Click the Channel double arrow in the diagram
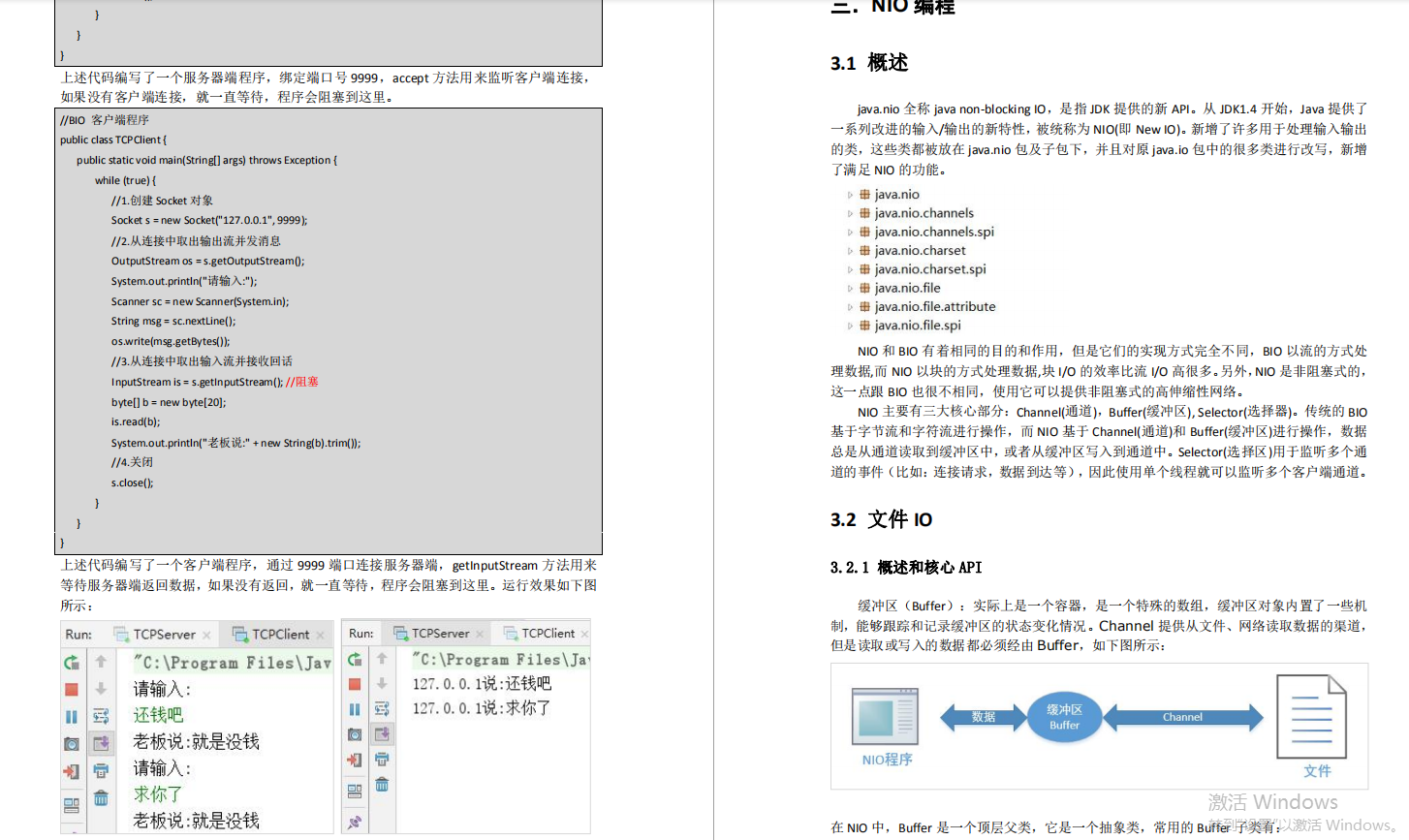Viewport: 1409px width, 840px height. click(1183, 717)
